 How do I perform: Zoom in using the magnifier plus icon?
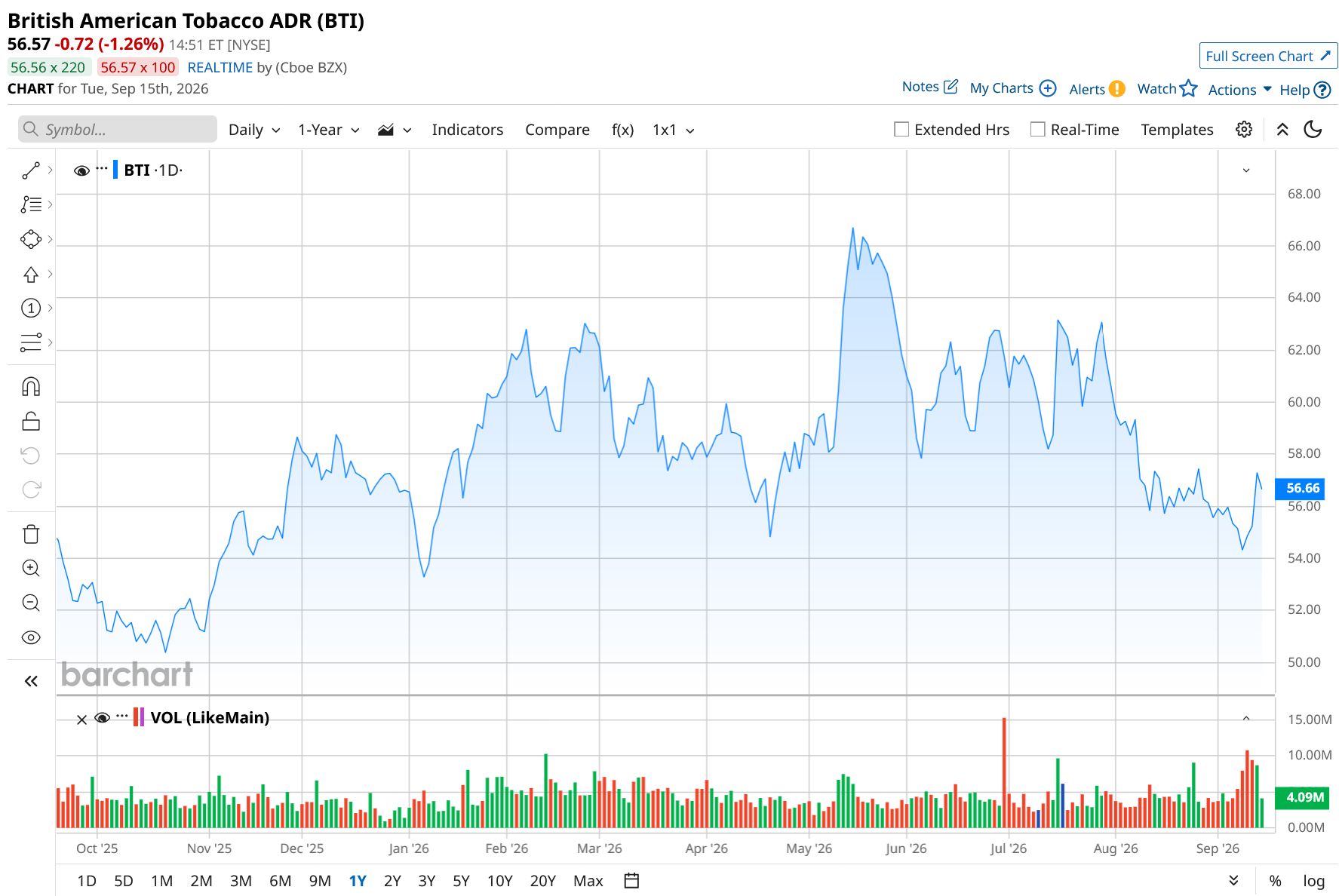[31, 568]
